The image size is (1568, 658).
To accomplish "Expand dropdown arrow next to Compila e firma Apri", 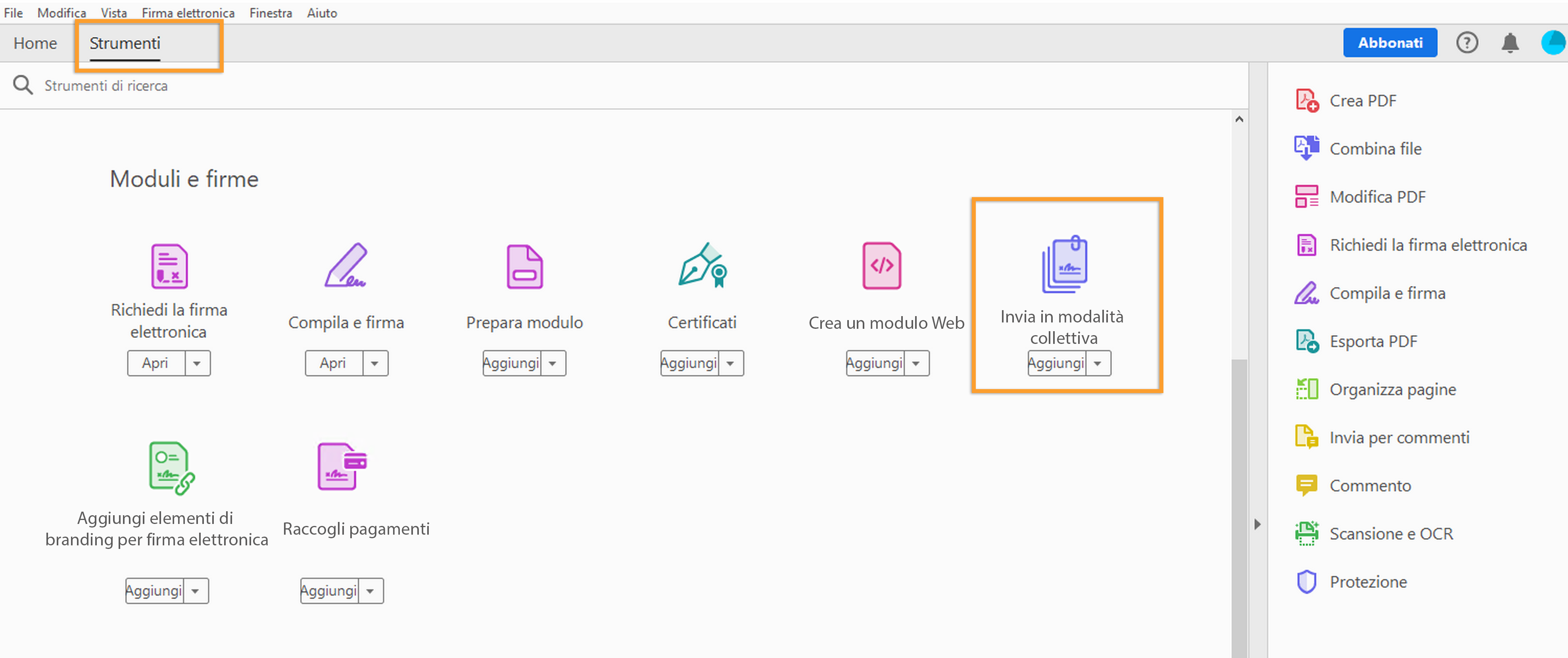I will tap(375, 363).
